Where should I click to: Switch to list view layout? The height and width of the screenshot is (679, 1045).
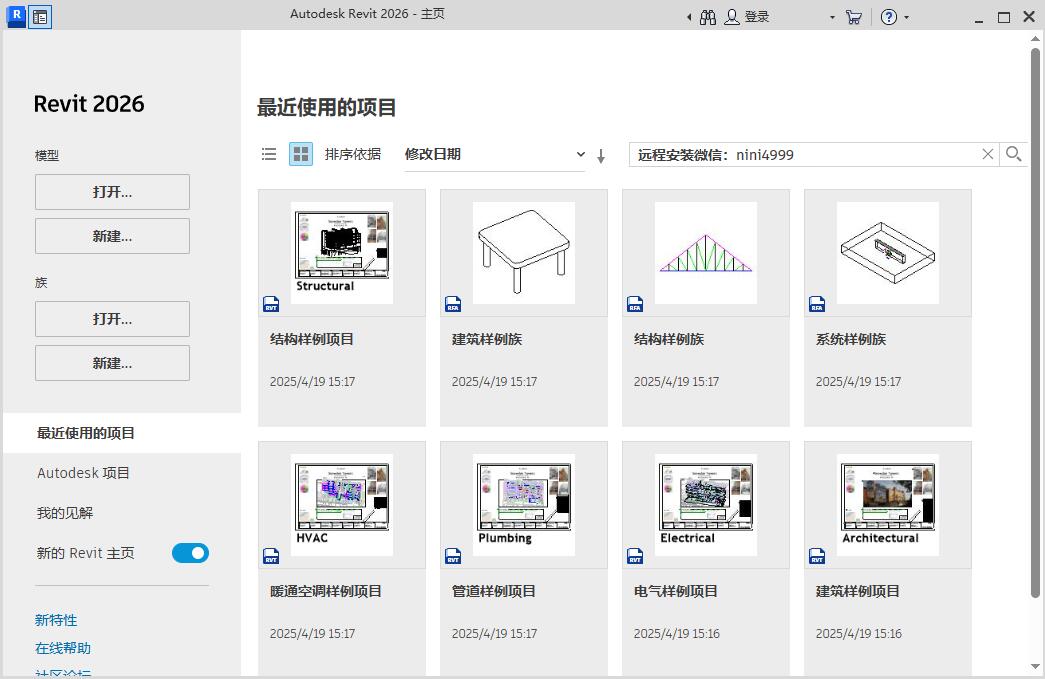click(x=269, y=155)
